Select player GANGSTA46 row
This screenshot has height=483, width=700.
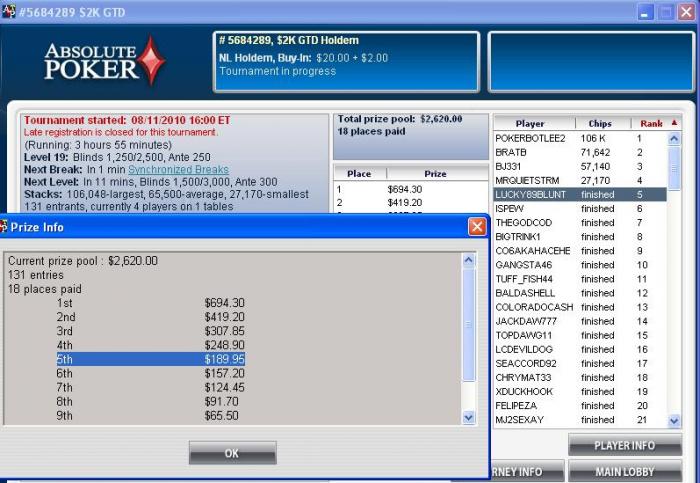(x=580, y=265)
